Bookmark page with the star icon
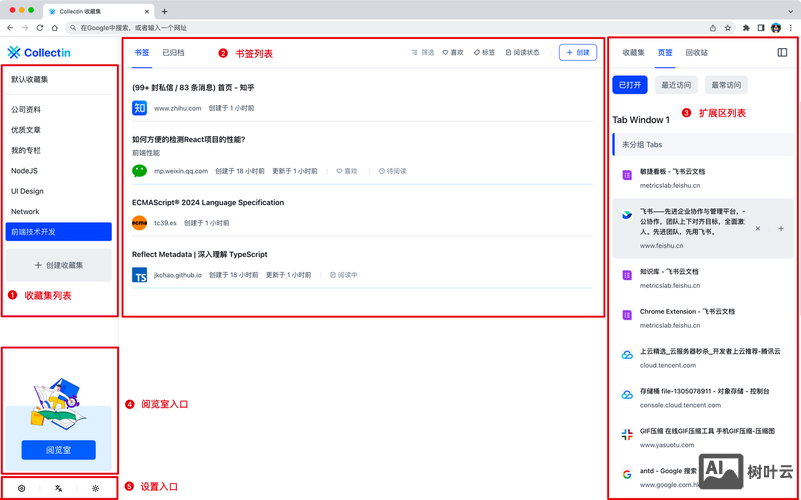This screenshot has width=801, height=500. click(x=728, y=28)
